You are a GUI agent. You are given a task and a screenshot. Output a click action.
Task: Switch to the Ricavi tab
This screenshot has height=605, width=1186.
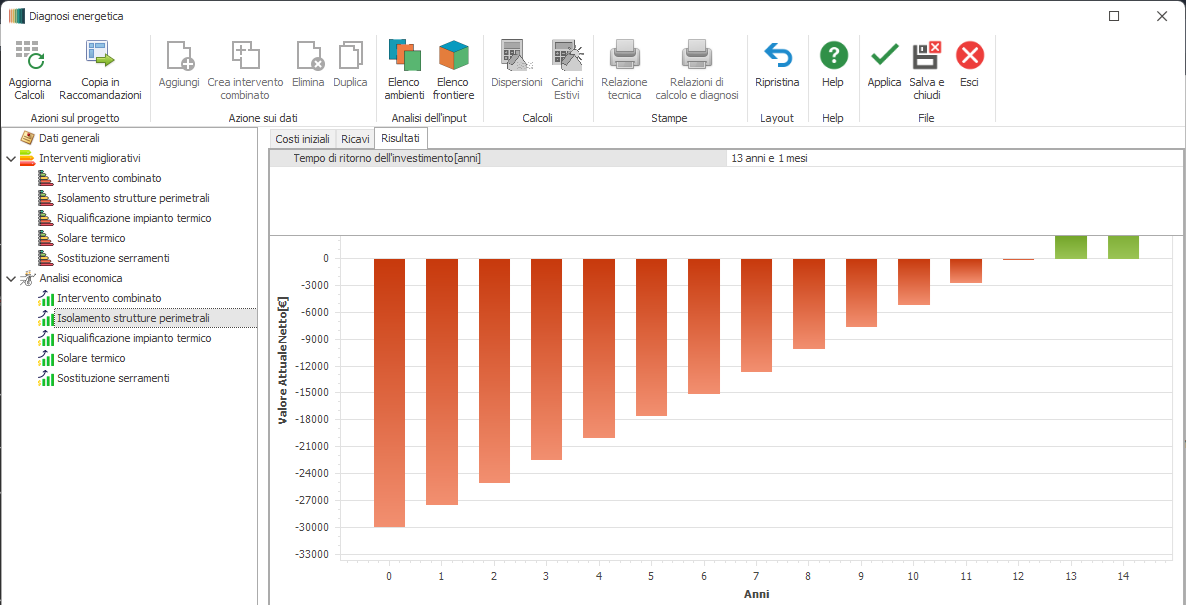(355, 139)
